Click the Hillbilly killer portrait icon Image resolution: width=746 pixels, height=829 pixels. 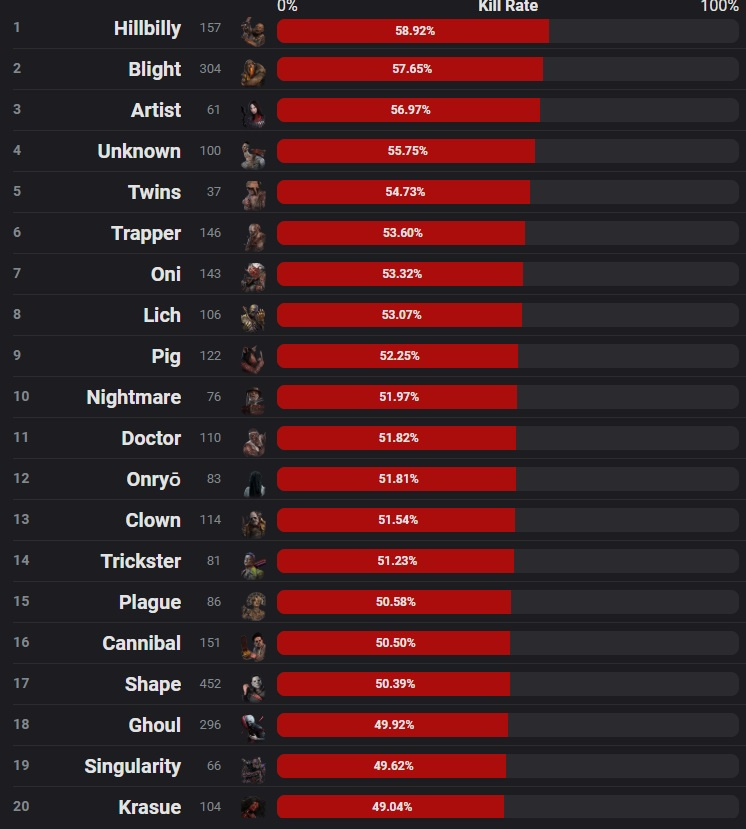click(253, 31)
